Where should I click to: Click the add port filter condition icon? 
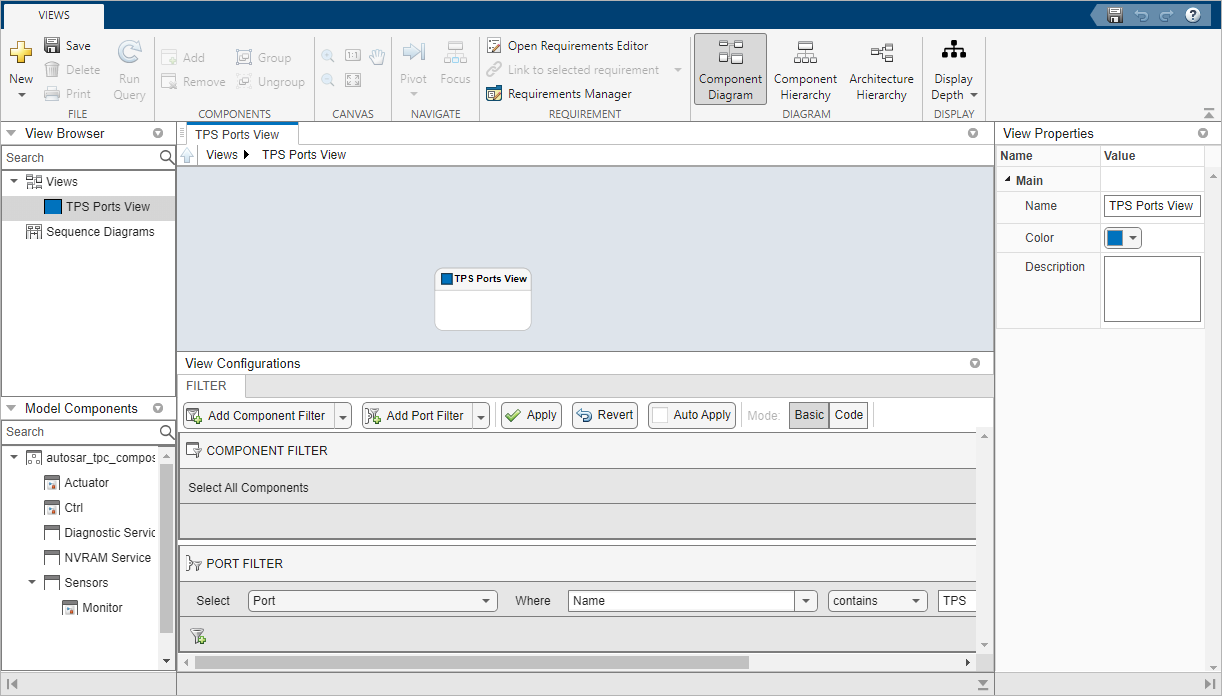[198, 636]
